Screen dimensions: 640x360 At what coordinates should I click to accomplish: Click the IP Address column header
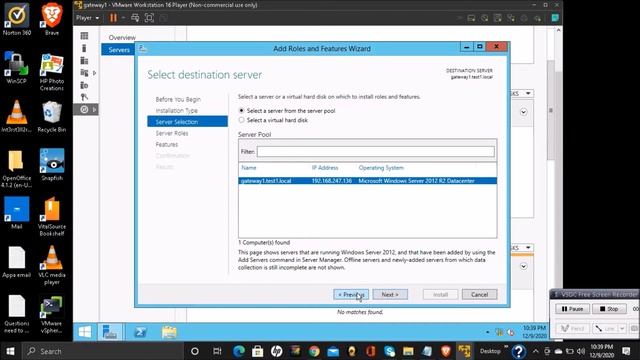(x=325, y=168)
